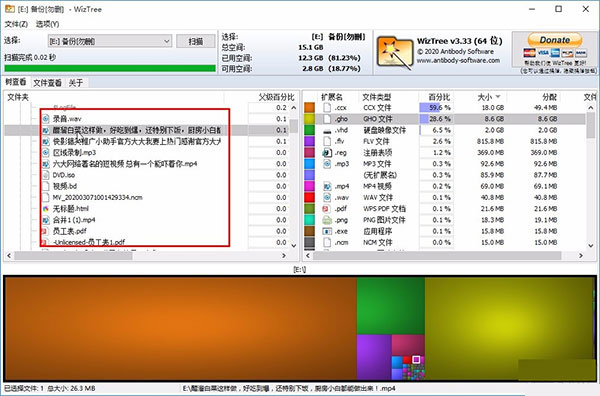Screen dimensions: 600x396
Task: Click the WizTree wizard folder logo
Action: [x=395, y=53]
